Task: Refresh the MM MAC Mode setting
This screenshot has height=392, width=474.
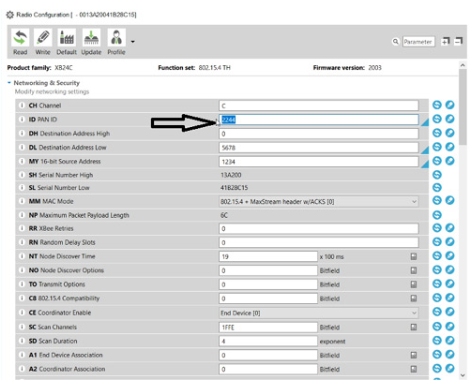Action: coord(437,200)
